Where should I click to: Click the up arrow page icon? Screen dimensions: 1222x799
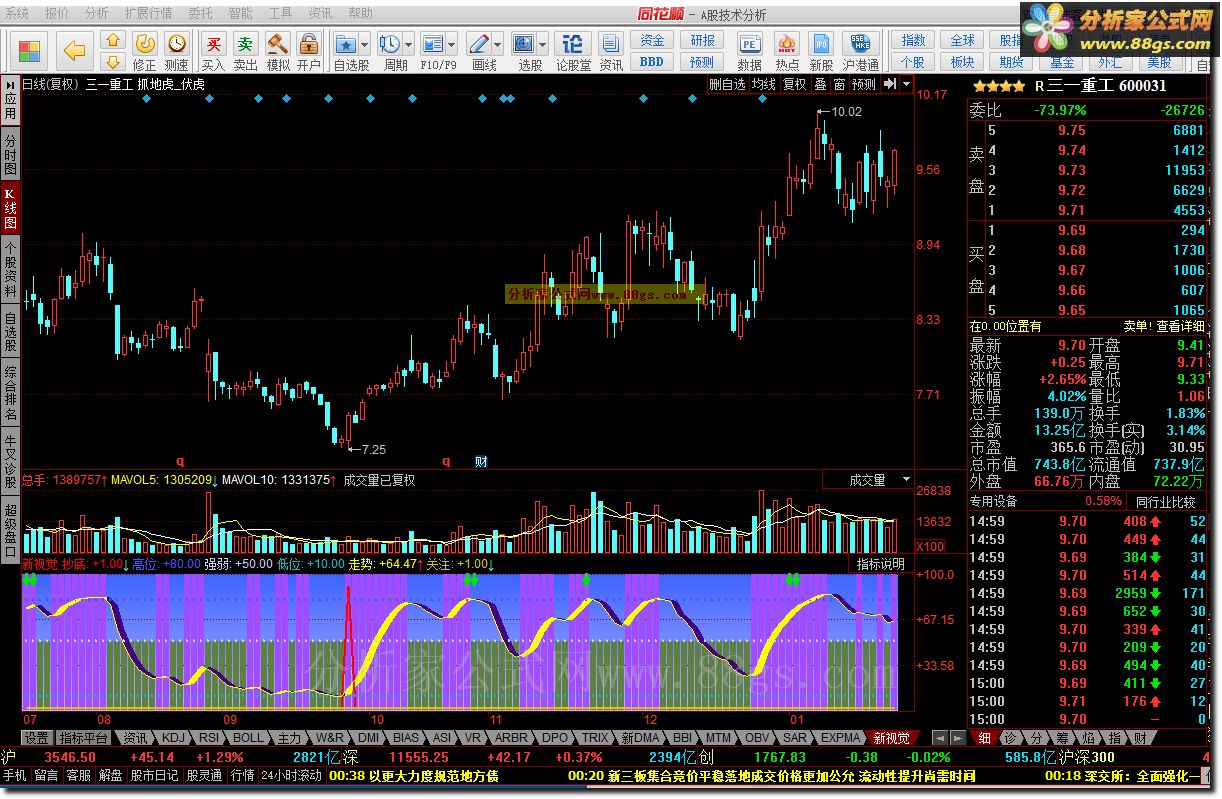pyautogui.click(x=113, y=40)
